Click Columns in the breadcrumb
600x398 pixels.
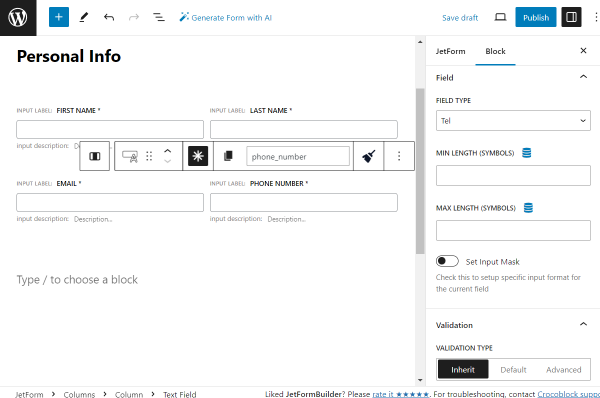pyautogui.click(x=79, y=394)
